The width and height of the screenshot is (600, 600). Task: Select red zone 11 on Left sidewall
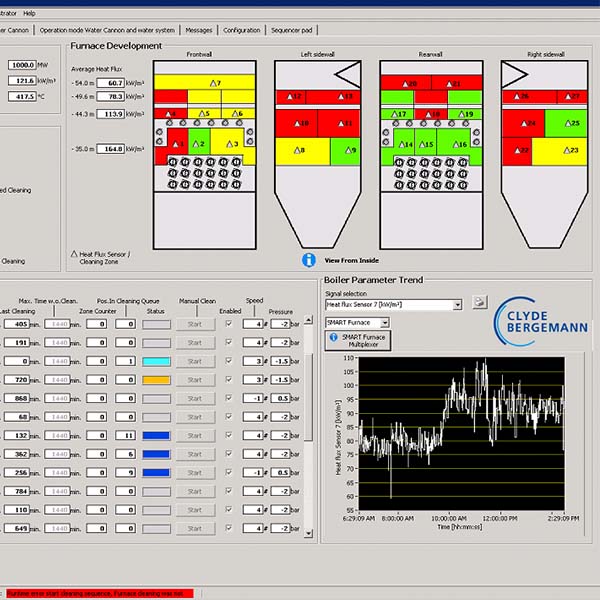[339, 123]
